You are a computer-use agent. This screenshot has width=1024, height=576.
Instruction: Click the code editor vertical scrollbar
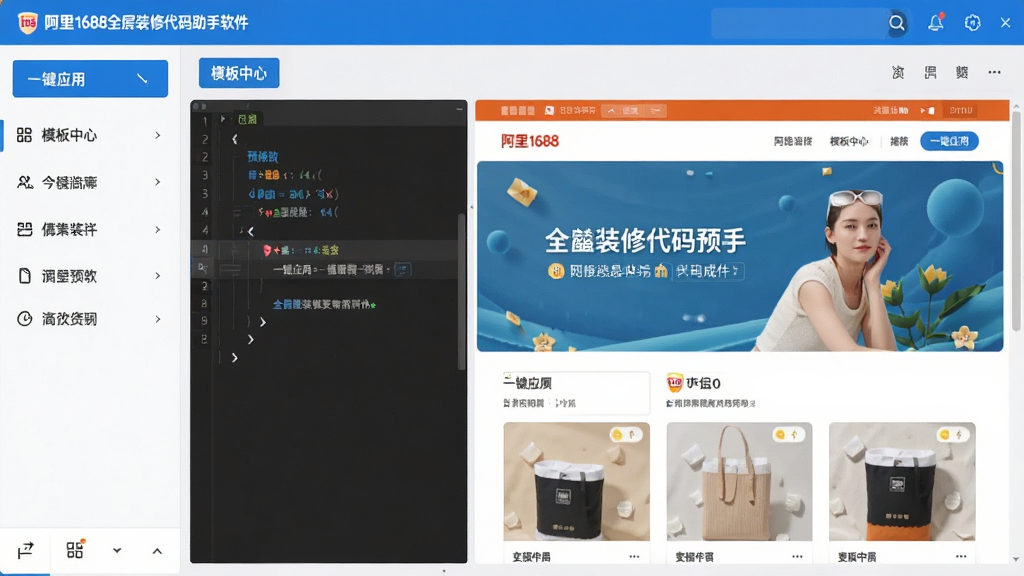pyautogui.click(x=462, y=291)
